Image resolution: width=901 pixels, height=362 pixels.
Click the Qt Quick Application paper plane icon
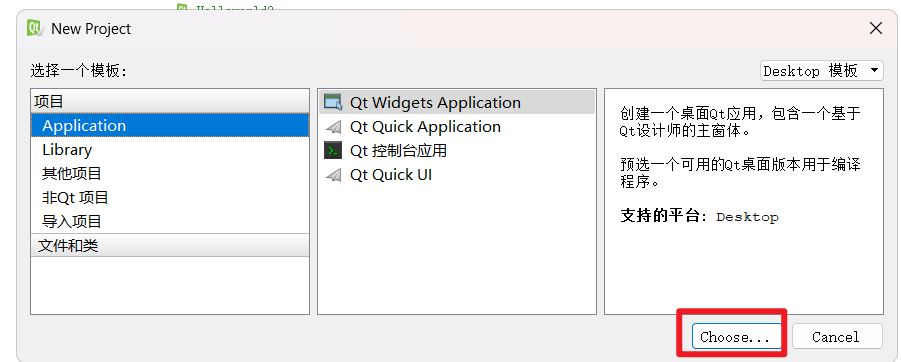coord(333,126)
